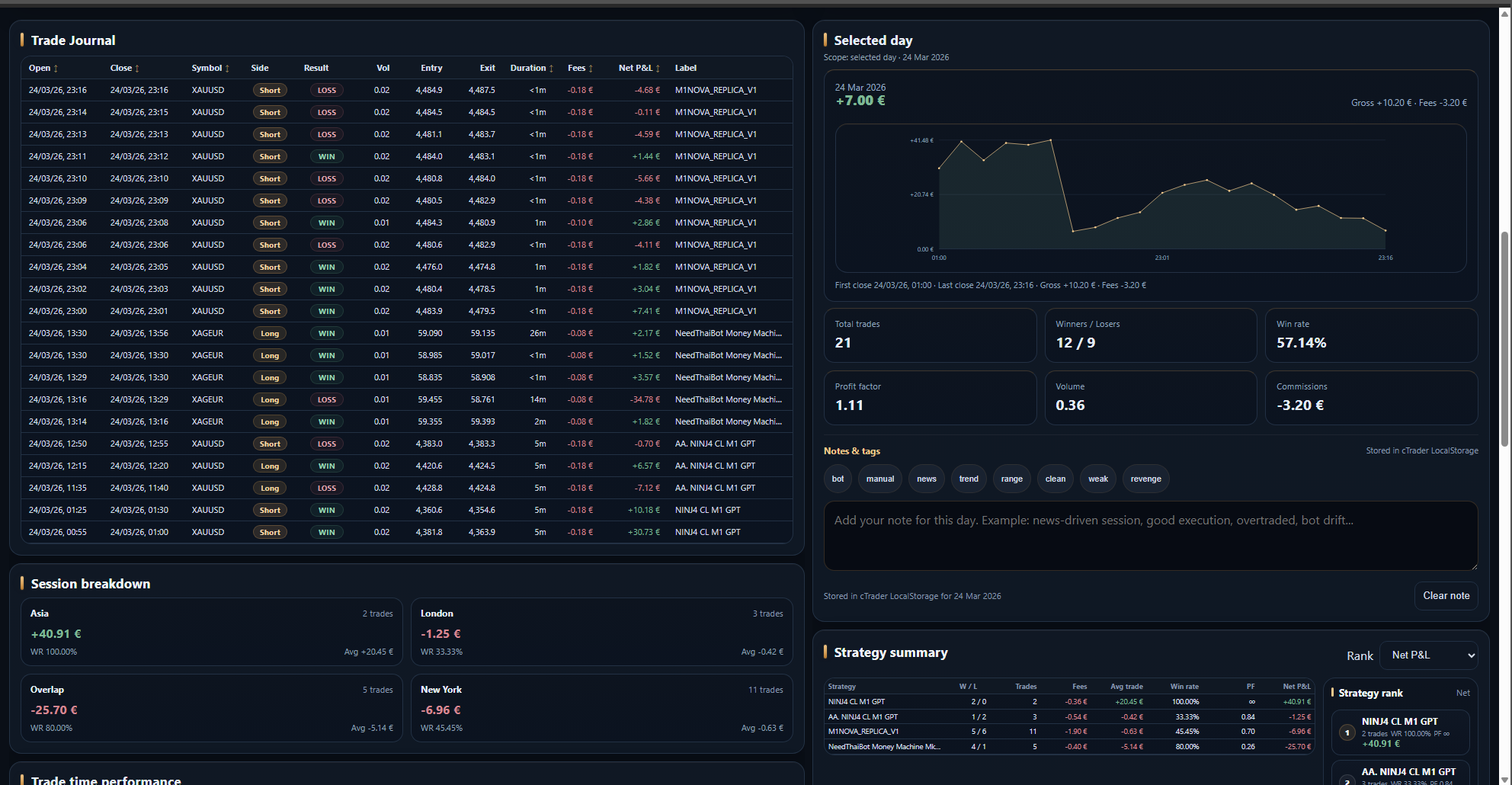Click the rank 1 badge for NINJ4 CL M1 GPT
Viewport: 1512px width, 785px height.
(x=1347, y=732)
